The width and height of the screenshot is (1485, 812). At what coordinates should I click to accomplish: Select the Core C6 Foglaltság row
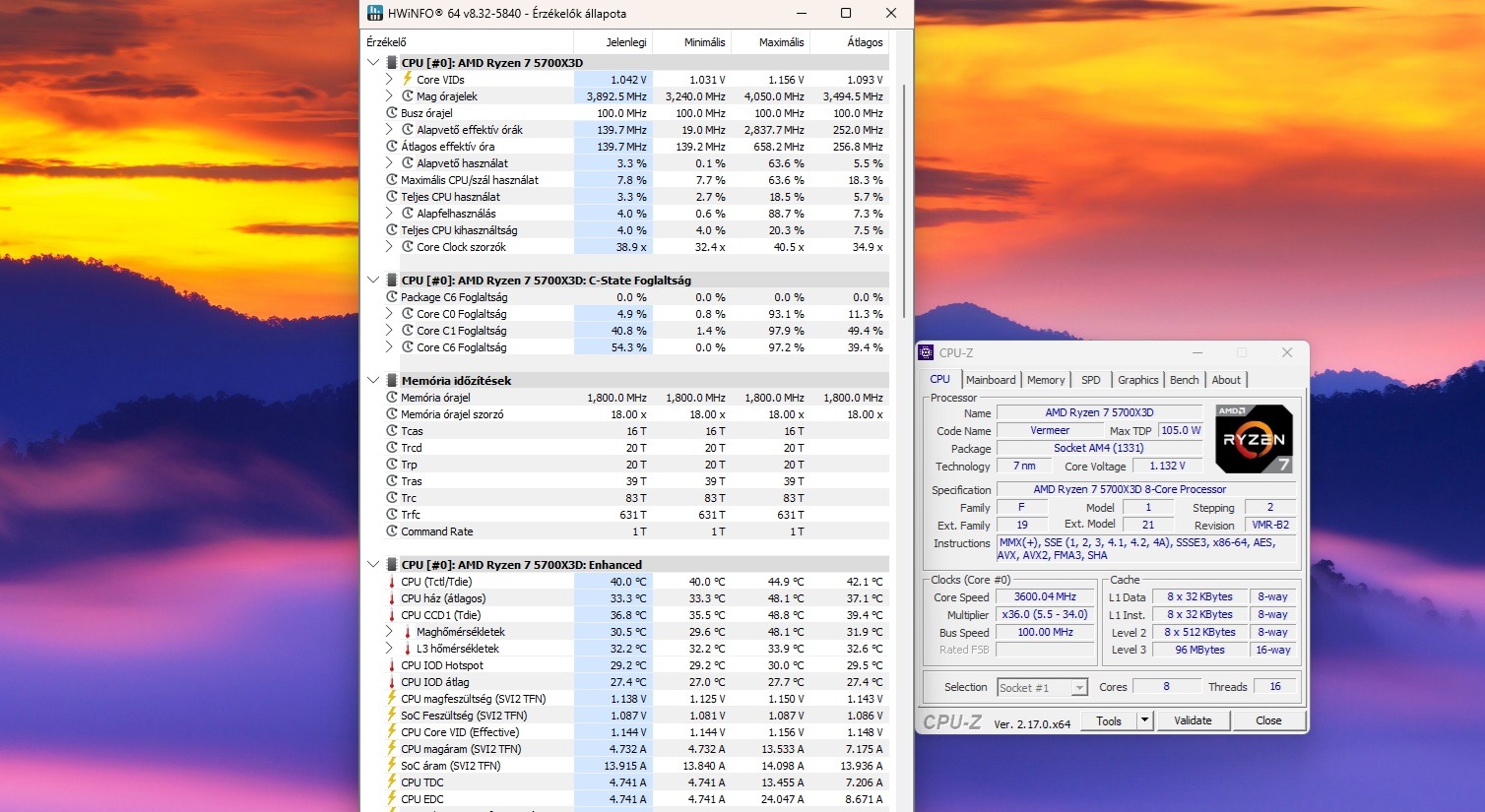(x=625, y=347)
